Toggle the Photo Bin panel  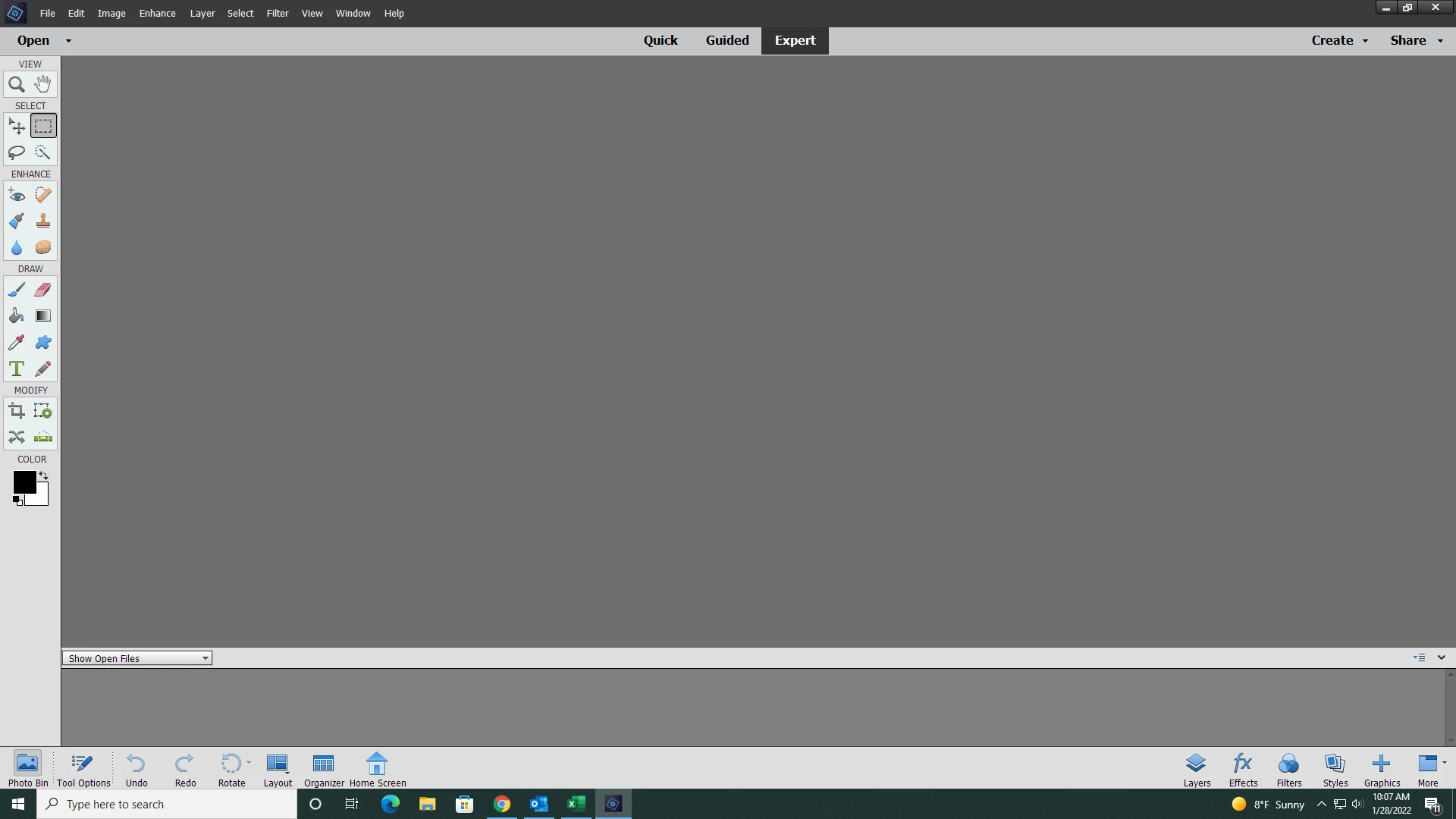click(27, 769)
